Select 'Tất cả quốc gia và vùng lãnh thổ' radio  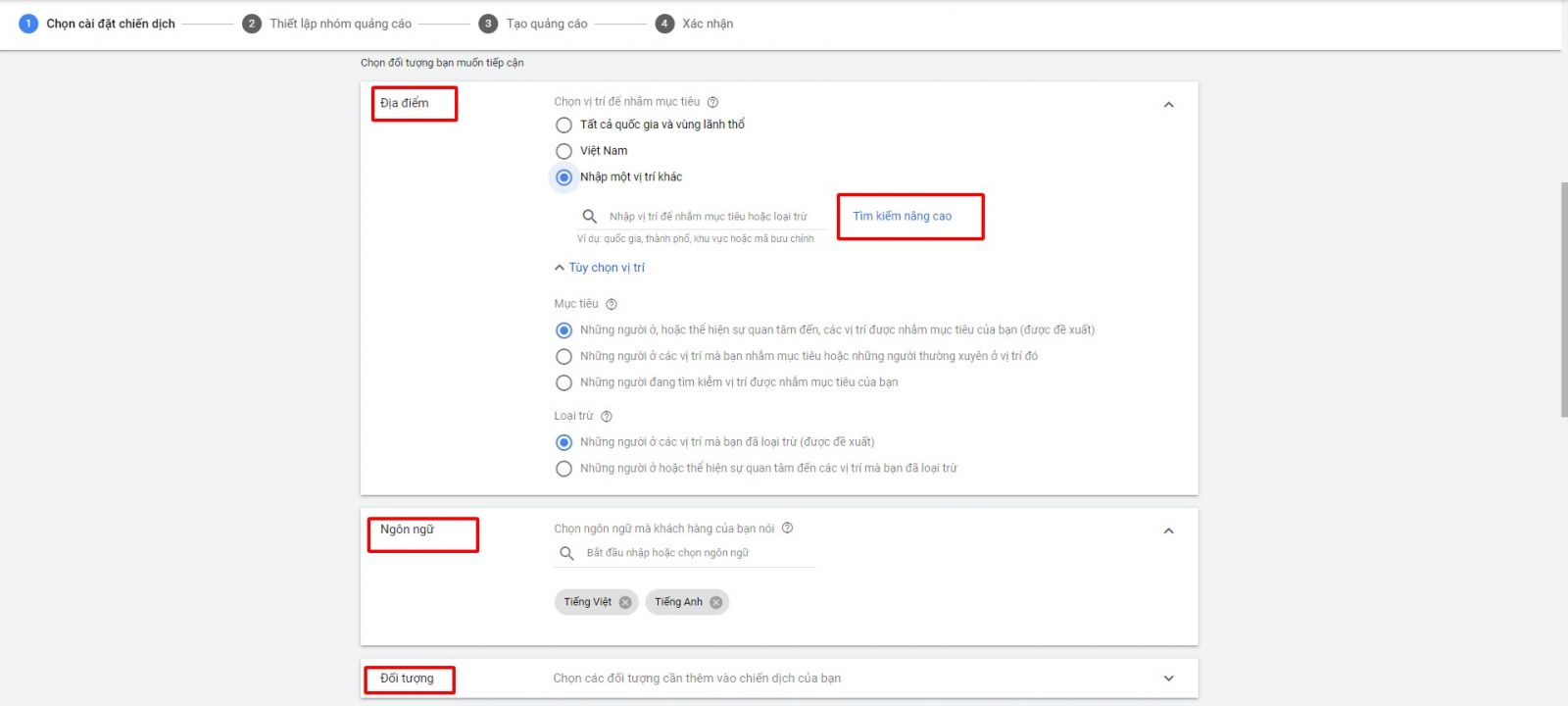[563, 126]
